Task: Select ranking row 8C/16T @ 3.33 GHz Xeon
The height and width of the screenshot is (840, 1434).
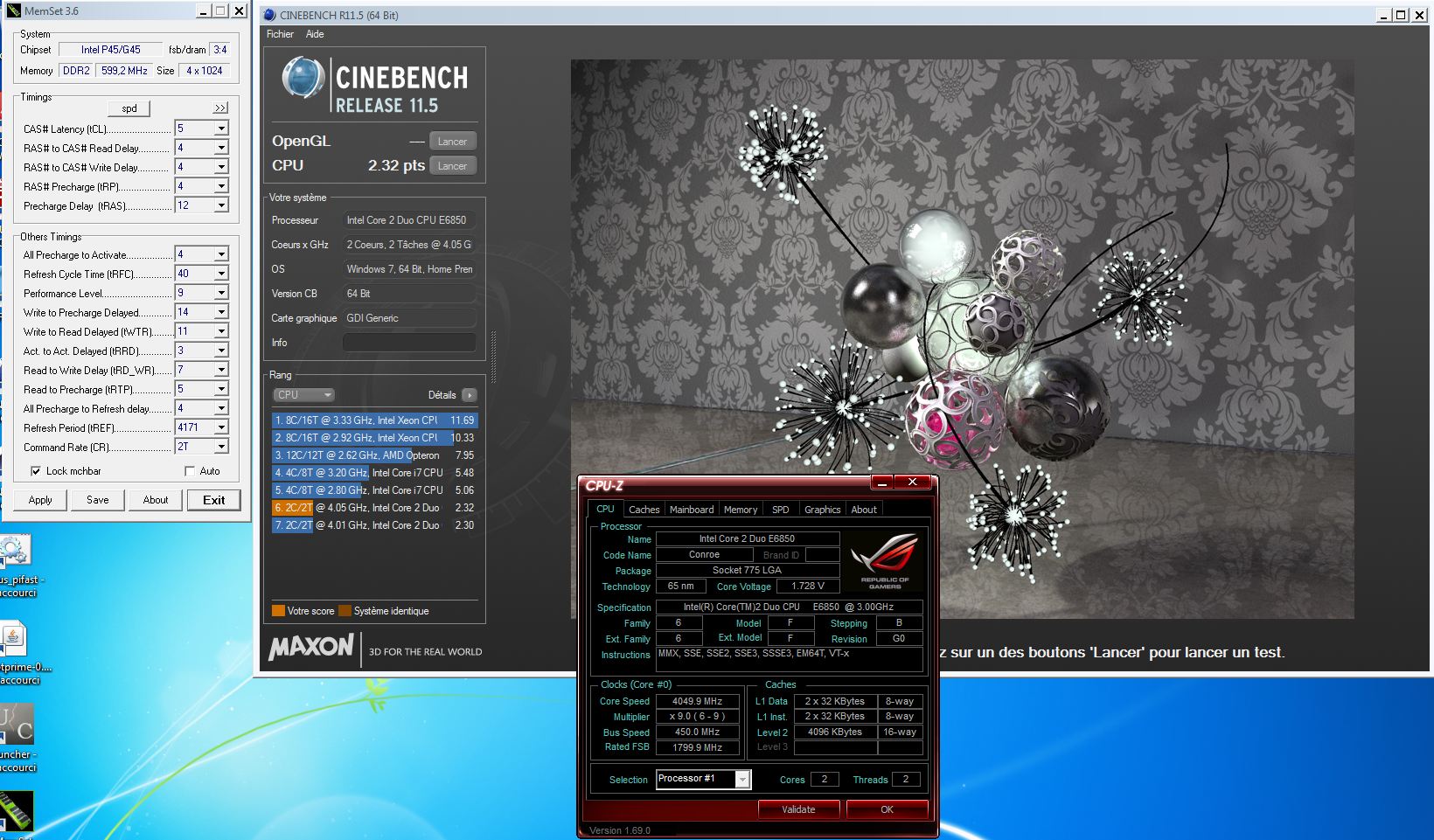Action: (x=374, y=420)
